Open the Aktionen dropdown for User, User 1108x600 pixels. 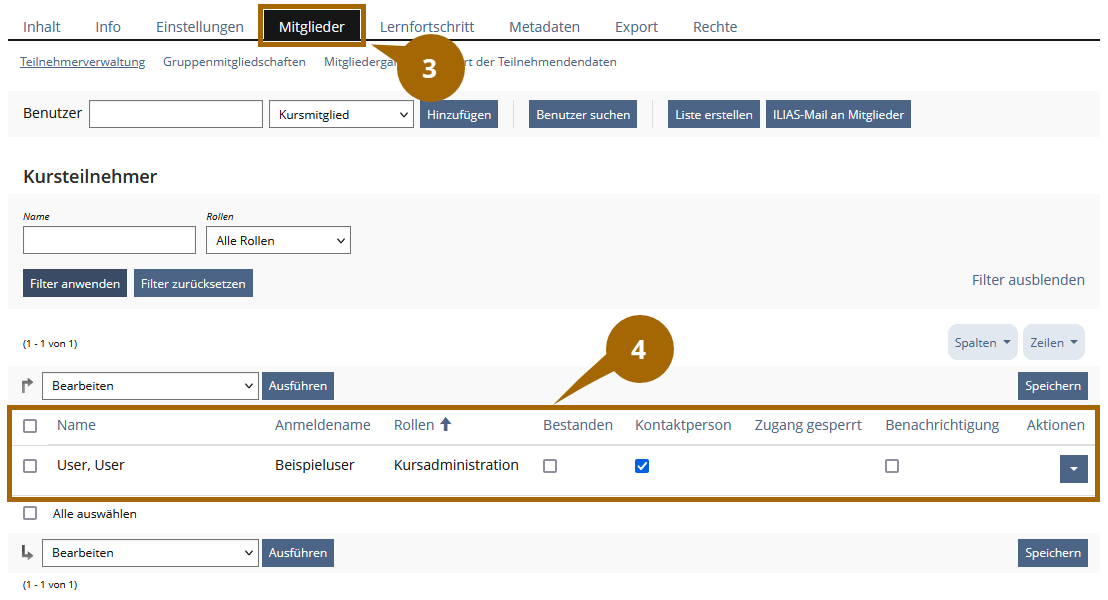[x=1073, y=468]
